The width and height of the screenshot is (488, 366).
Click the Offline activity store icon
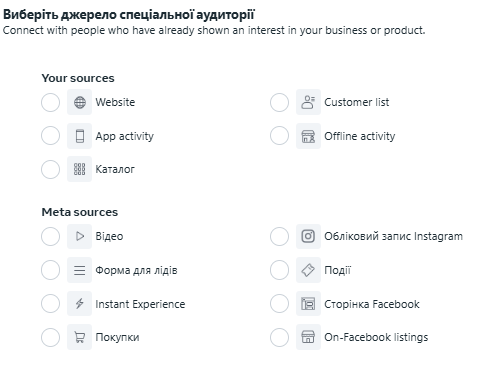click(308, 136)
